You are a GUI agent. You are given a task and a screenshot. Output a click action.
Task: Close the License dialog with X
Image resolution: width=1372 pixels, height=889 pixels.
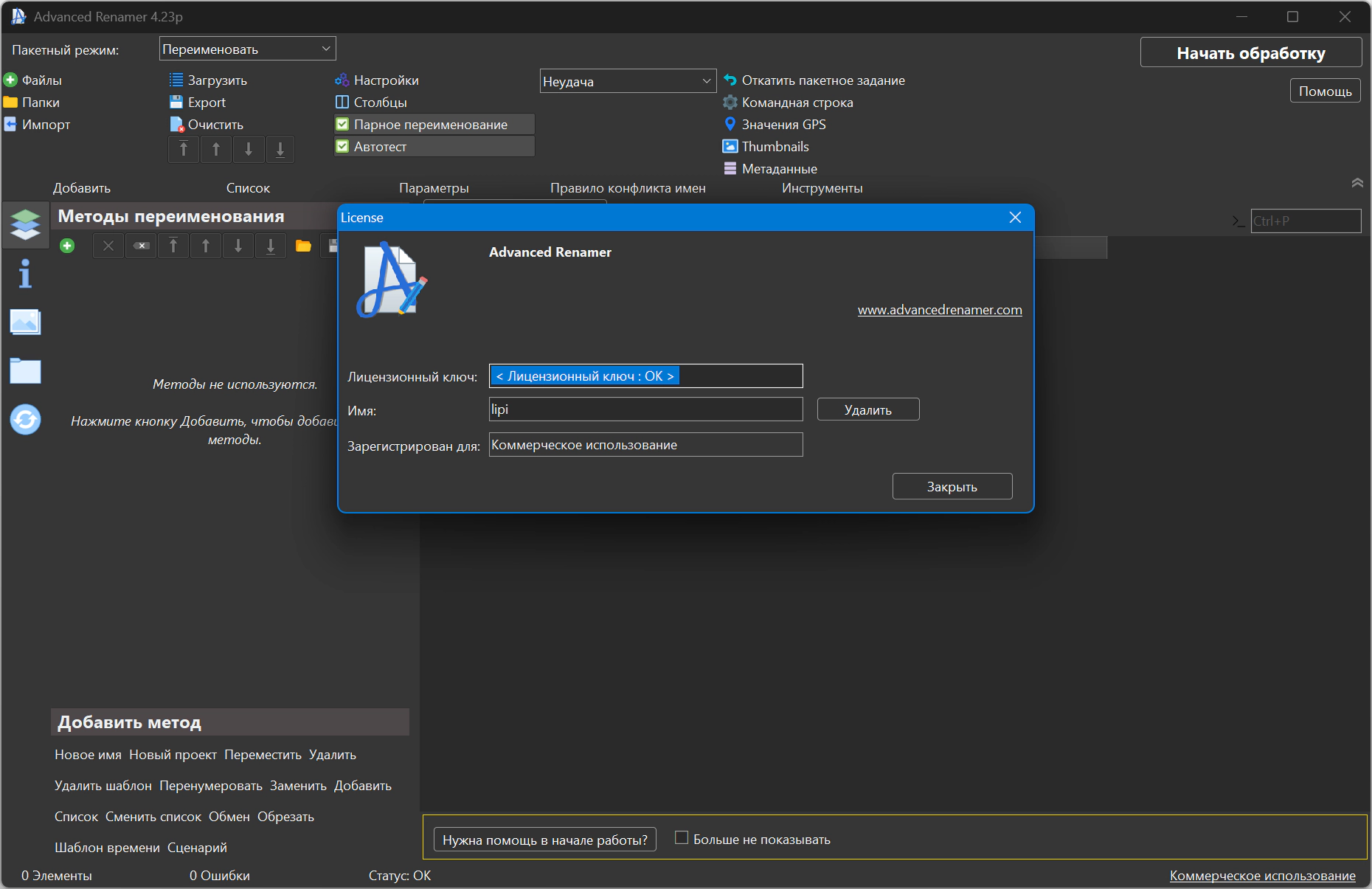tap(1015, 217)
